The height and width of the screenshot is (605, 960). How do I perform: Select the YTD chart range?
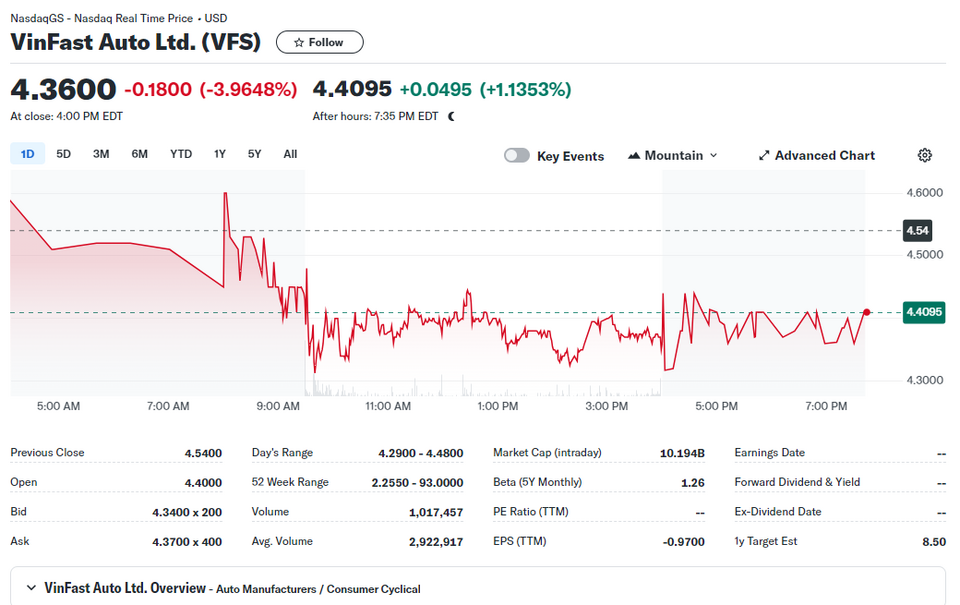coord(181,154)
